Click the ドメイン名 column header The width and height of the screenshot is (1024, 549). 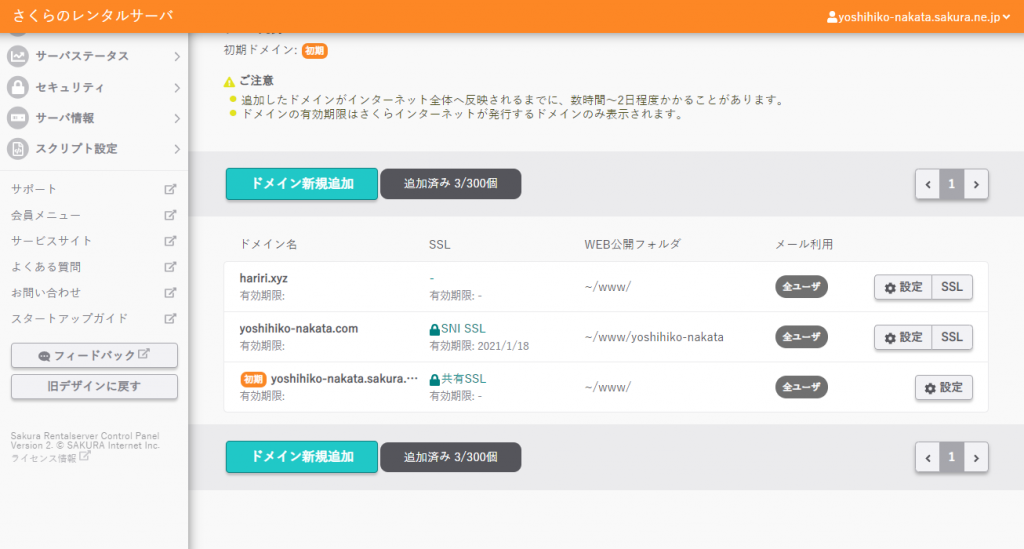tap(268, 244)
